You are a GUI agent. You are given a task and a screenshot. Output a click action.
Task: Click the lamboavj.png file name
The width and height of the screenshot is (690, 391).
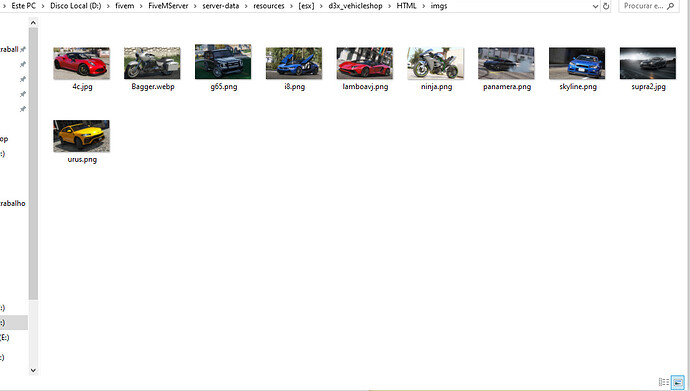pyautogui.click(x=365, y=87)
